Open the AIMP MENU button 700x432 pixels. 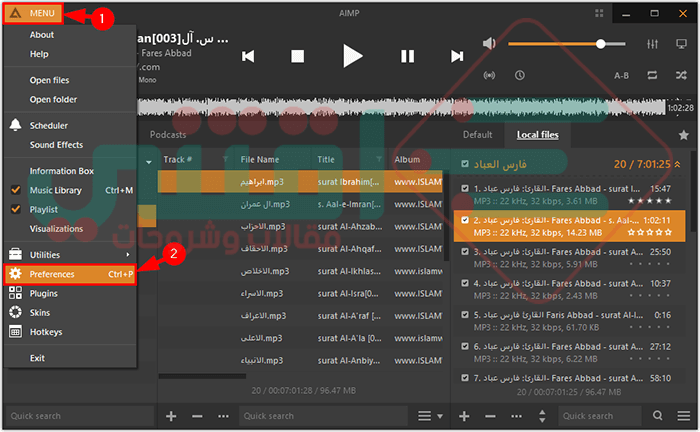[33, 13]
